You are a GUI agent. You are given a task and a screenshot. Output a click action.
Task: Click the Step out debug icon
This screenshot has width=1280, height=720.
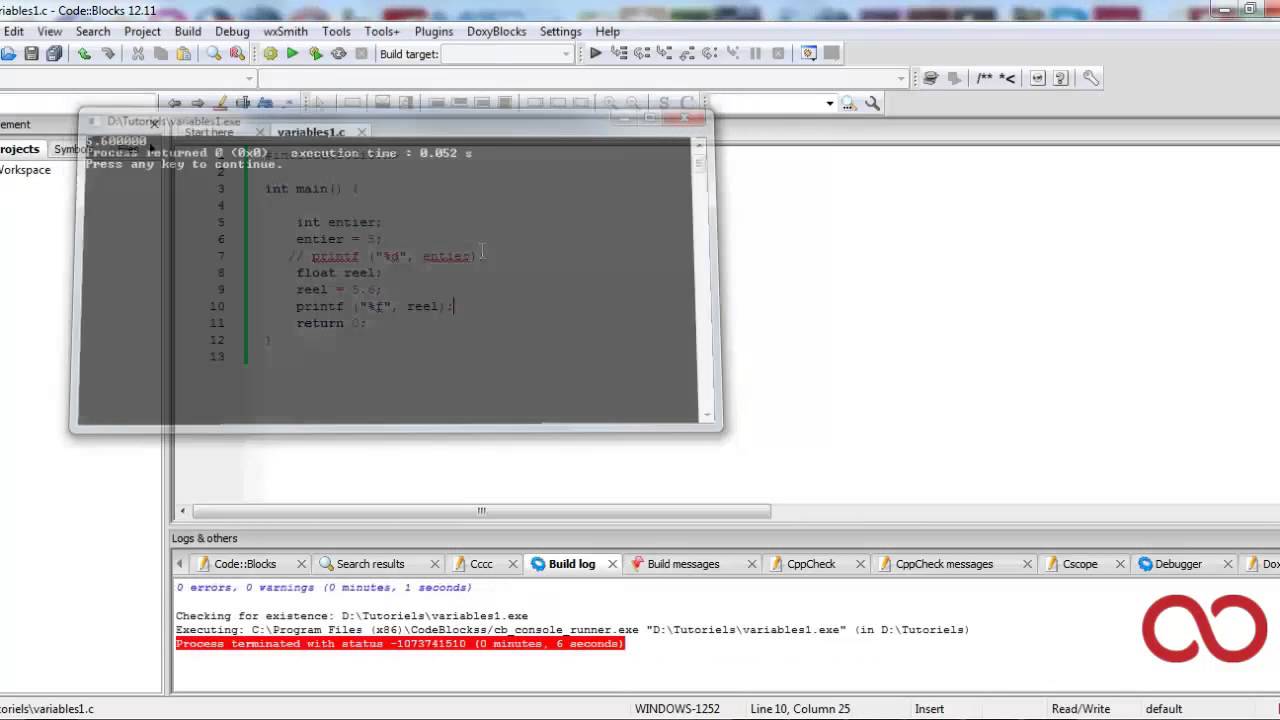pyautogui.click(x=688, y=54)
